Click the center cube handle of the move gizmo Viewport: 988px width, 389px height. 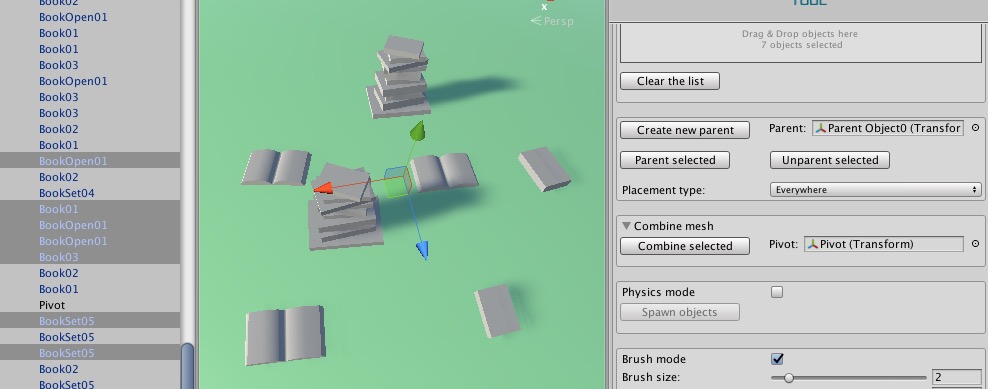[397, 182]
